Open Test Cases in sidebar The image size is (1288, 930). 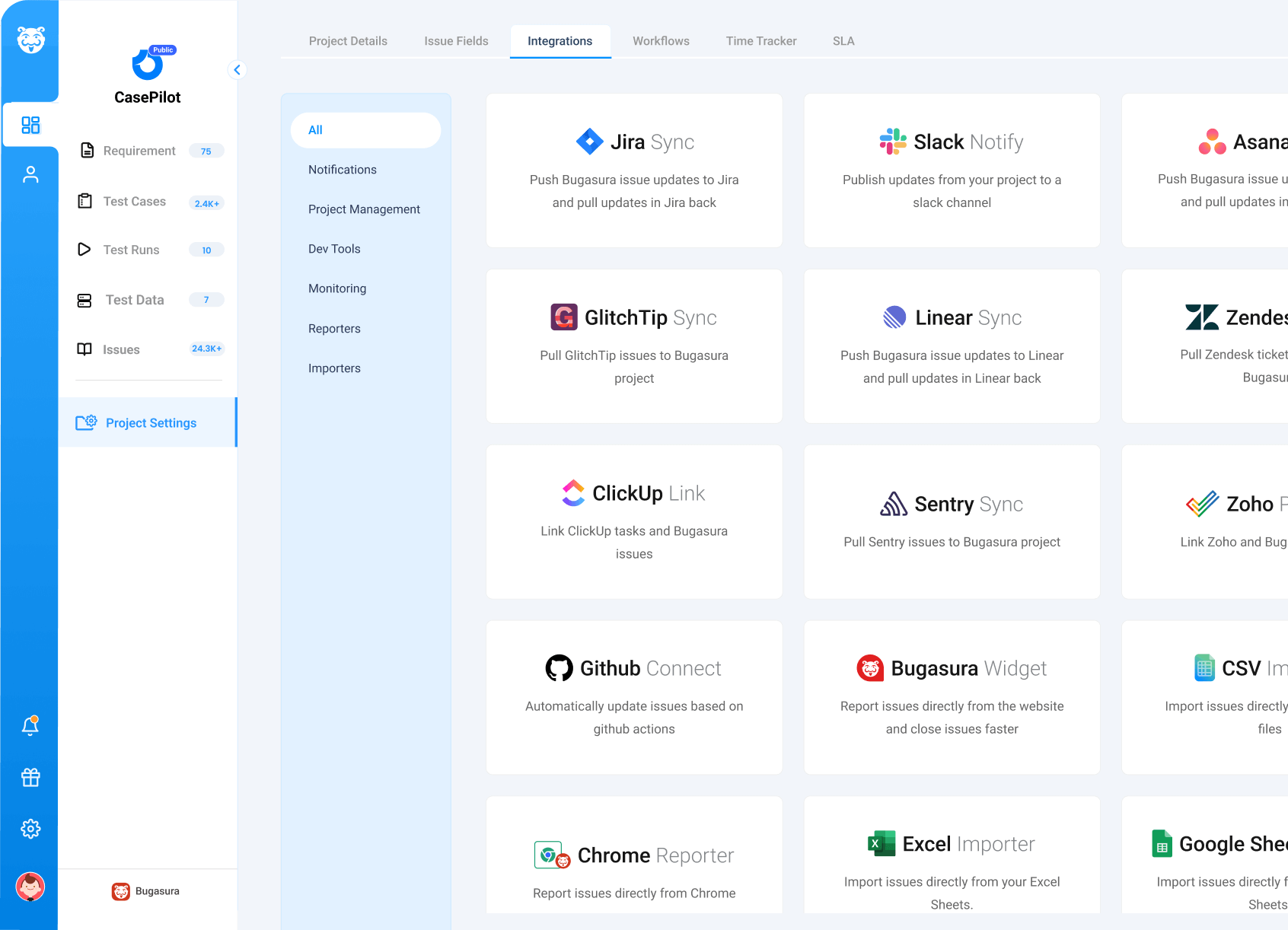[135, 202]
